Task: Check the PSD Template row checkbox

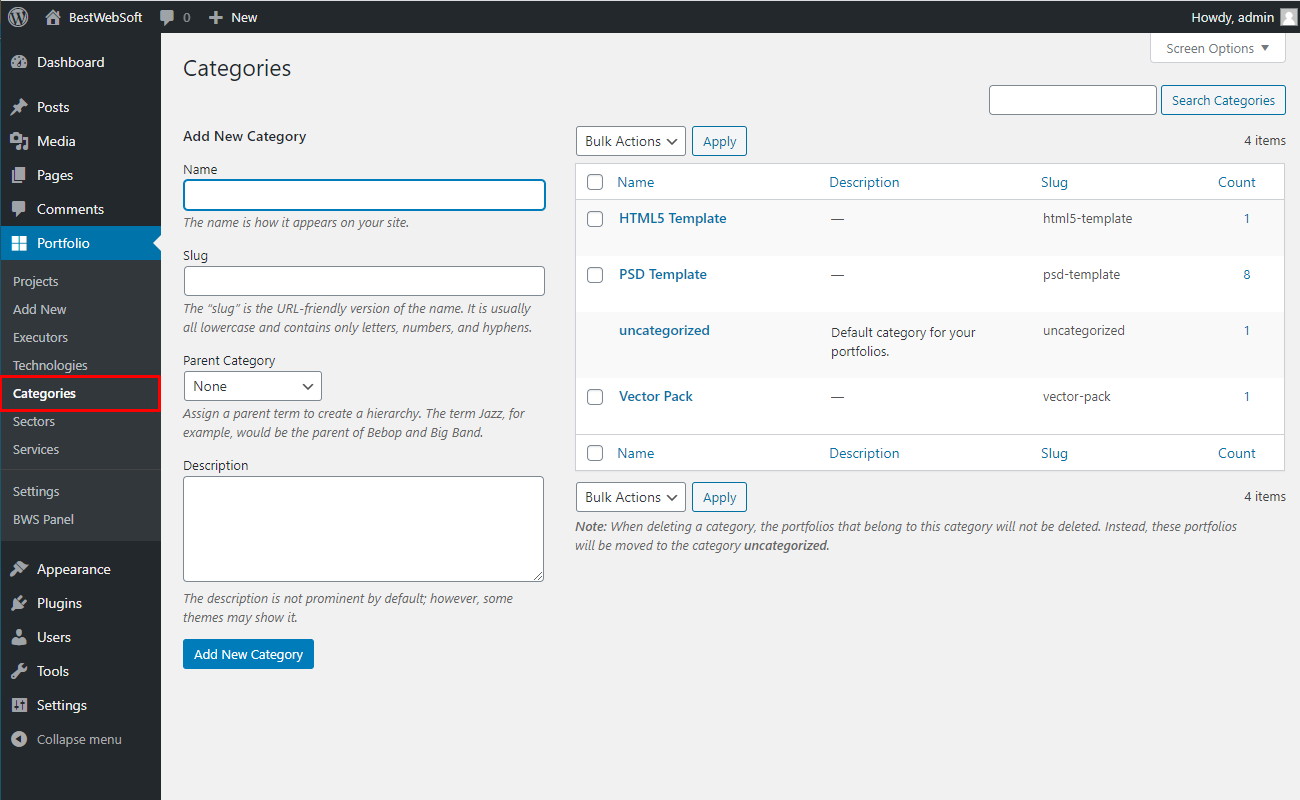Action: click(595, 274)
